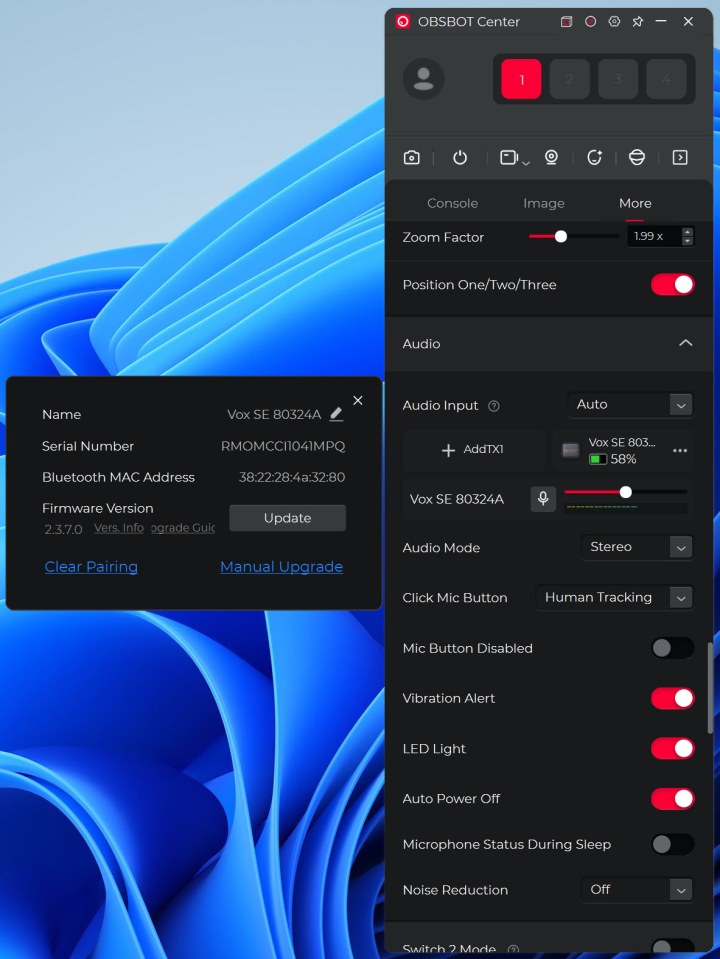Collapse the Audio section
720x959 pixels.
[x=685, y=343]
